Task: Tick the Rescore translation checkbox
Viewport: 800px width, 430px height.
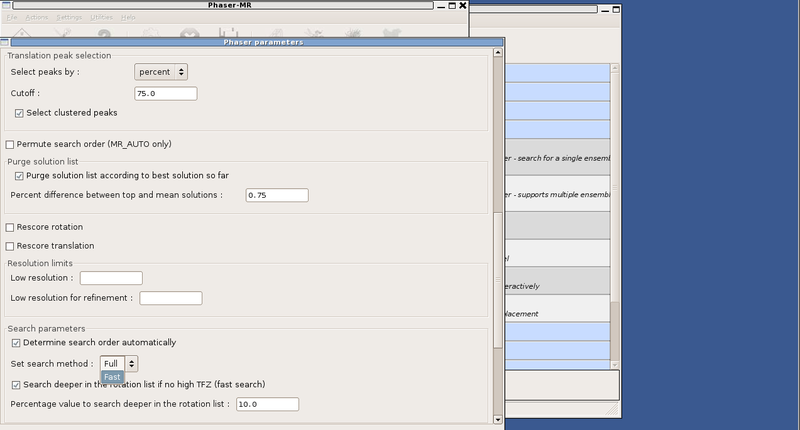Action: point(10,245)
